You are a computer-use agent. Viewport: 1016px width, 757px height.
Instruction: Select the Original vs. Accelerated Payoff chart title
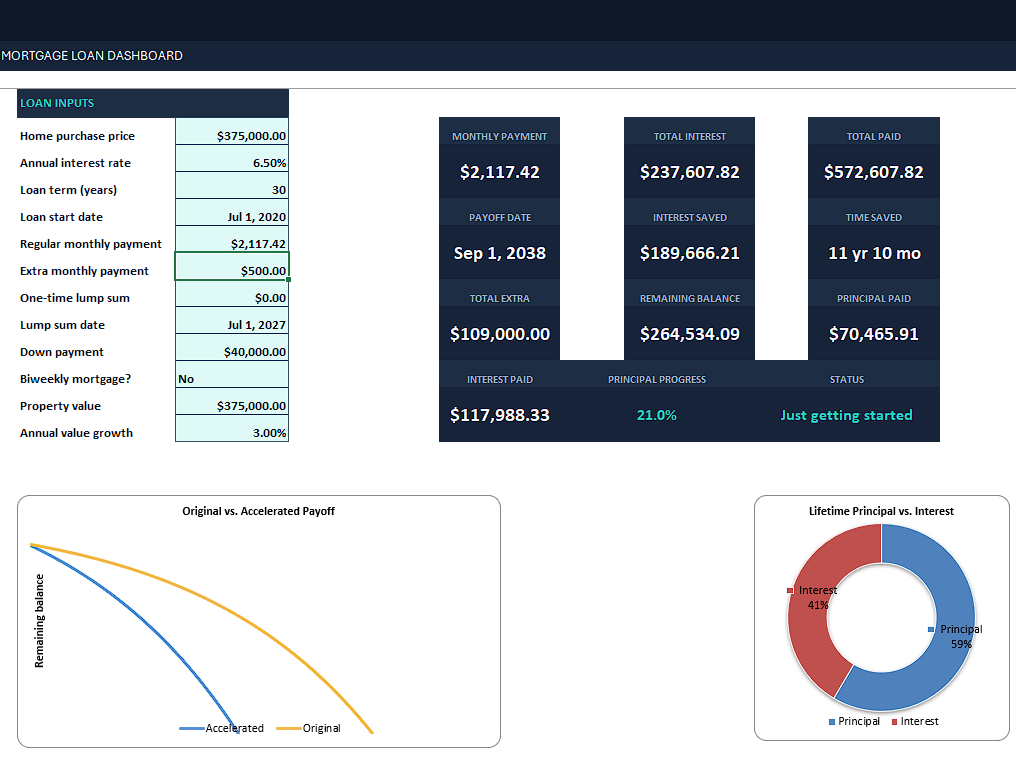pyautogui.click(x=259, y=511)
